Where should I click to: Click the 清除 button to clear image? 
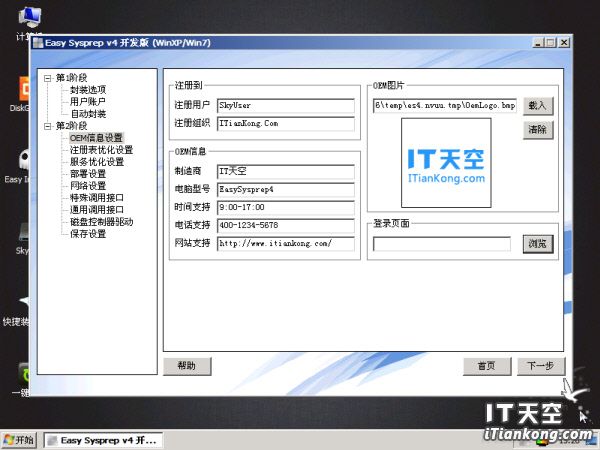point(538,130)
